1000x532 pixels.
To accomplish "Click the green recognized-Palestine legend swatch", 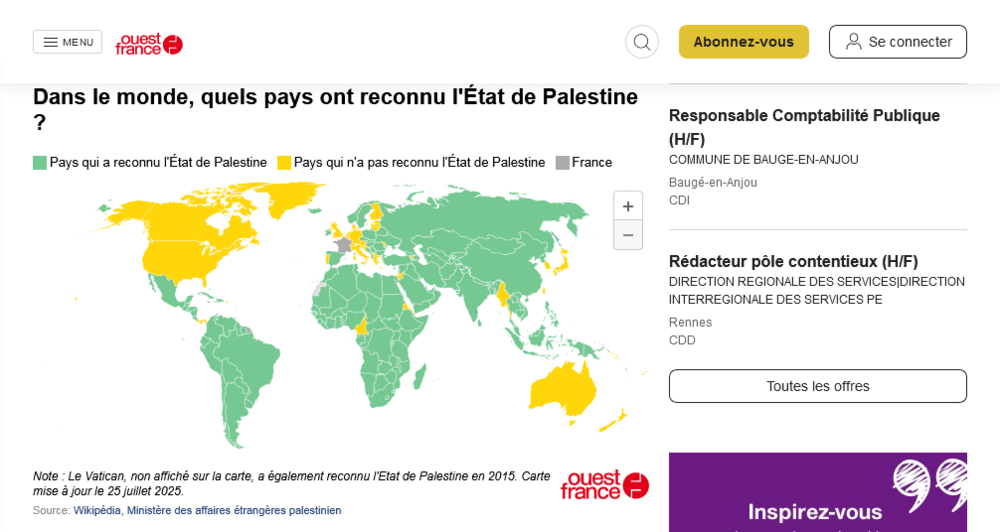I will click(40, 163).
